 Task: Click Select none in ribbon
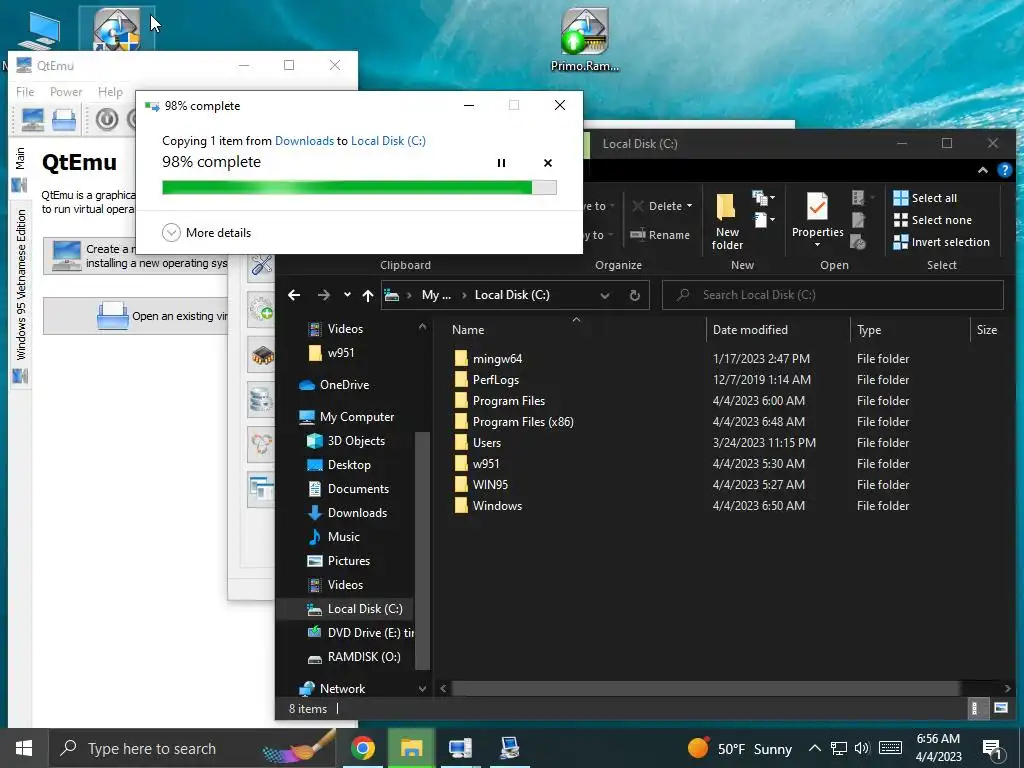[x=933, y=220]
